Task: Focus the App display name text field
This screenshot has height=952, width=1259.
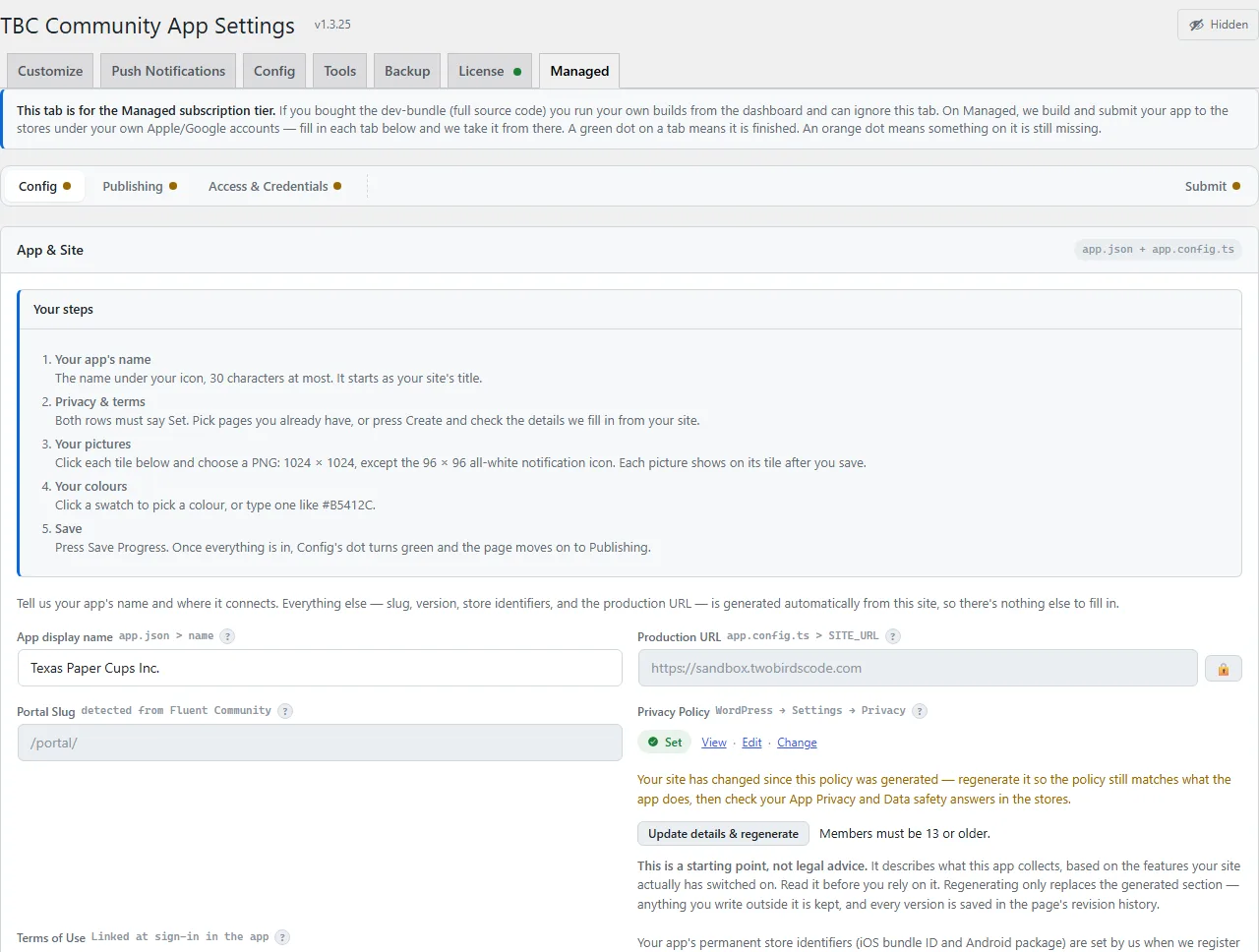Action: click(320, 668)
